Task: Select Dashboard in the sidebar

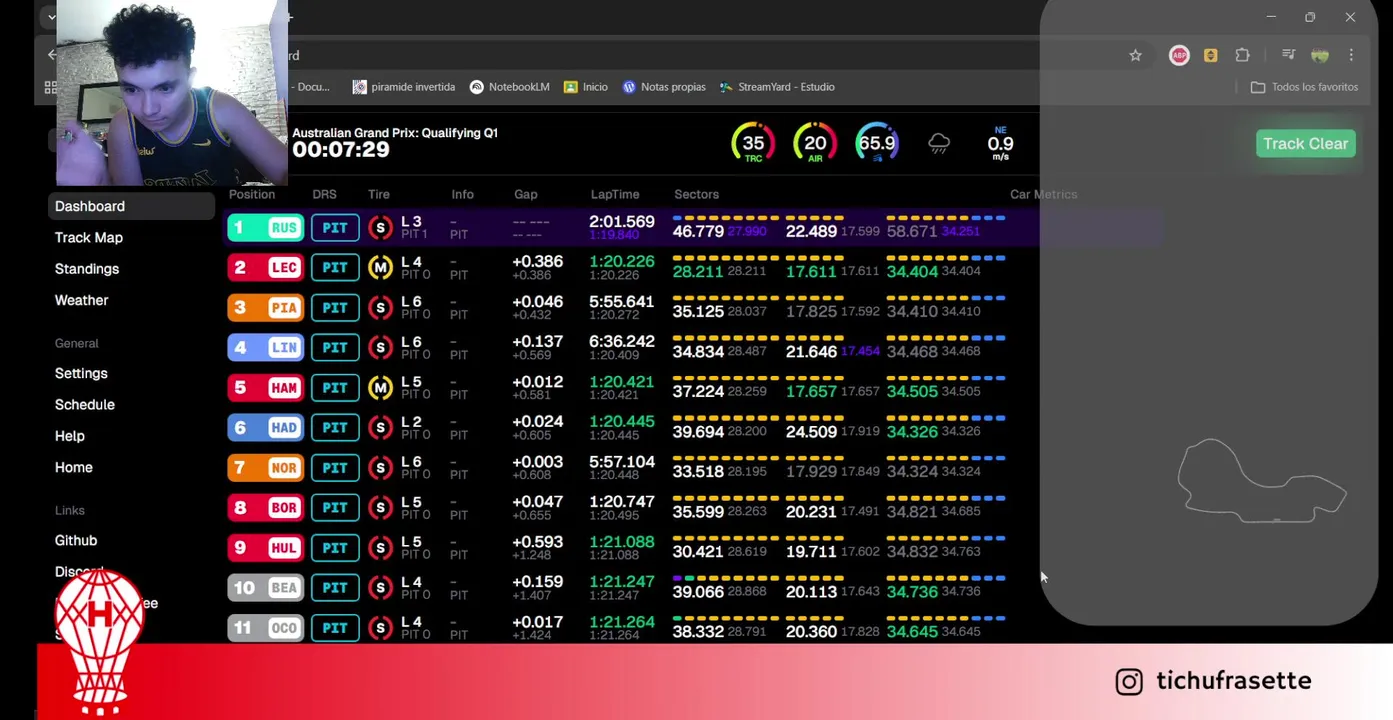Action: coord(131,206)
